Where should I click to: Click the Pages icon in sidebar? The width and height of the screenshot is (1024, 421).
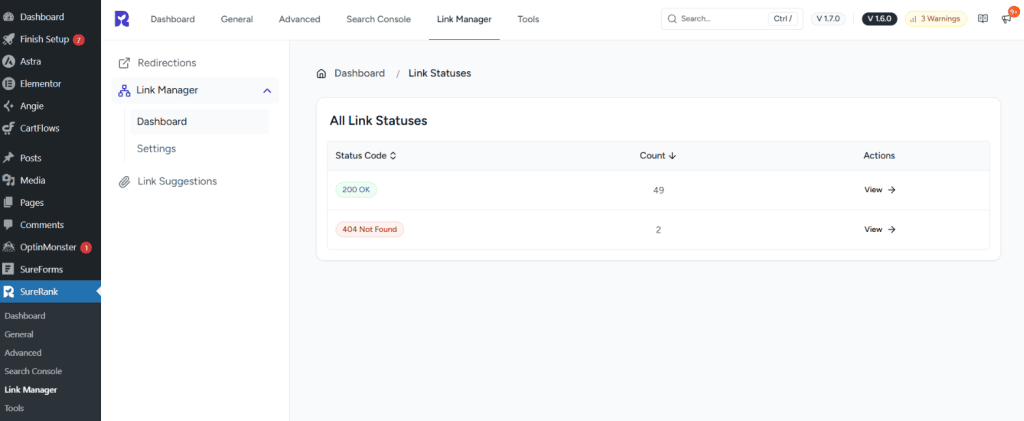pos(8,202)
